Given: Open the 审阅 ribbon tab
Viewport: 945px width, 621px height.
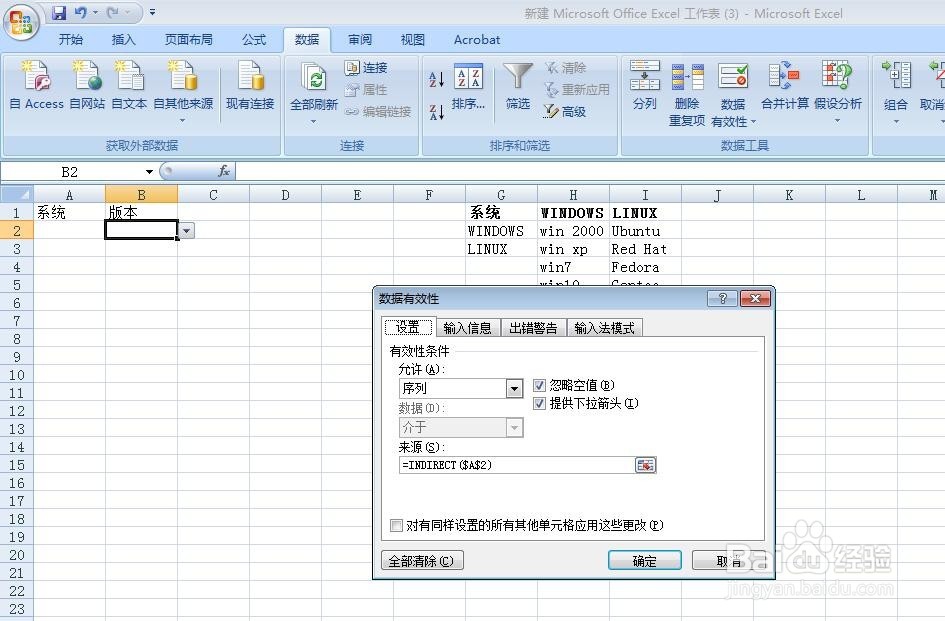Looking at the screenshot, I should click(x=359, y=40).
